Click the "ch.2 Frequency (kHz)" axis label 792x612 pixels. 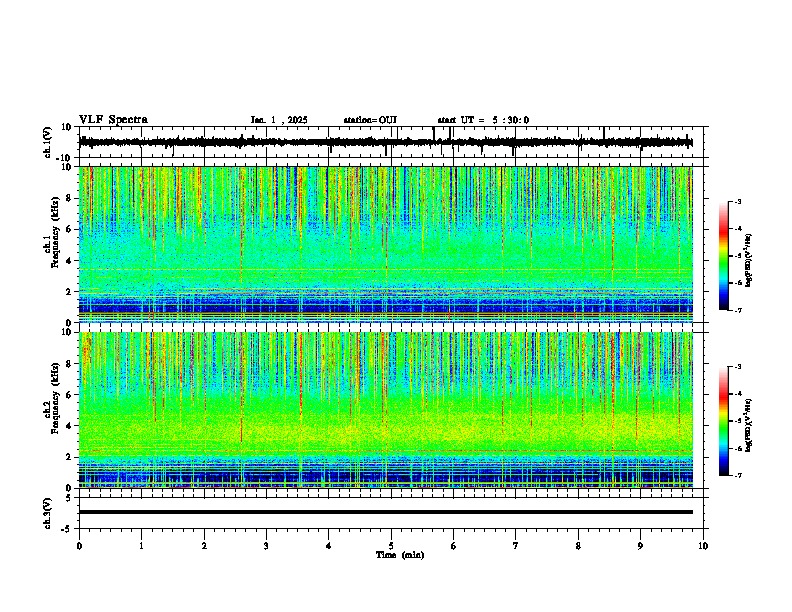(51, 398)
